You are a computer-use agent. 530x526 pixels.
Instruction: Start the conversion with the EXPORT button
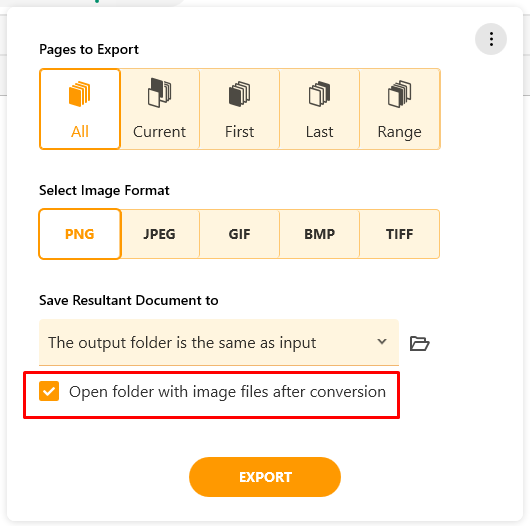pyautogui.click(x=265, y=477)
